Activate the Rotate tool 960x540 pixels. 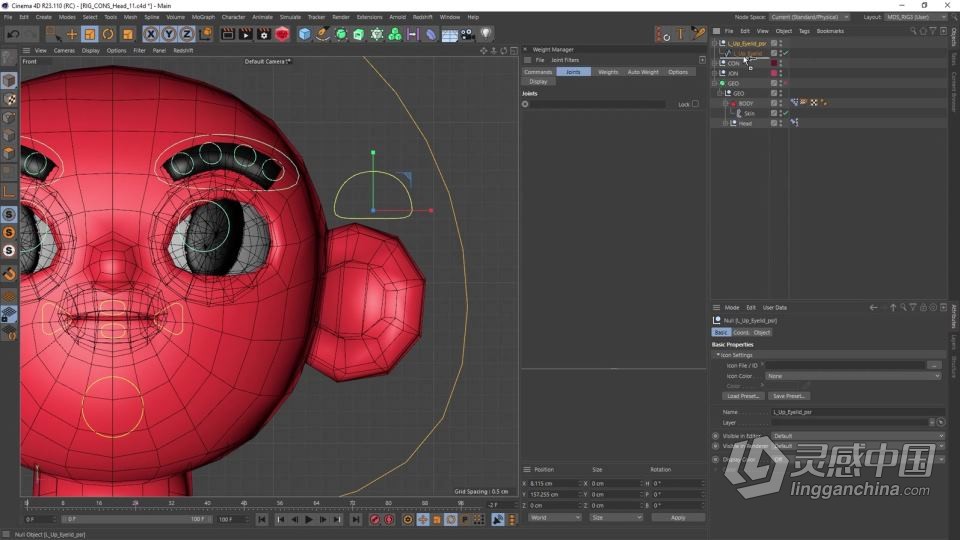(x=108, y=34)
